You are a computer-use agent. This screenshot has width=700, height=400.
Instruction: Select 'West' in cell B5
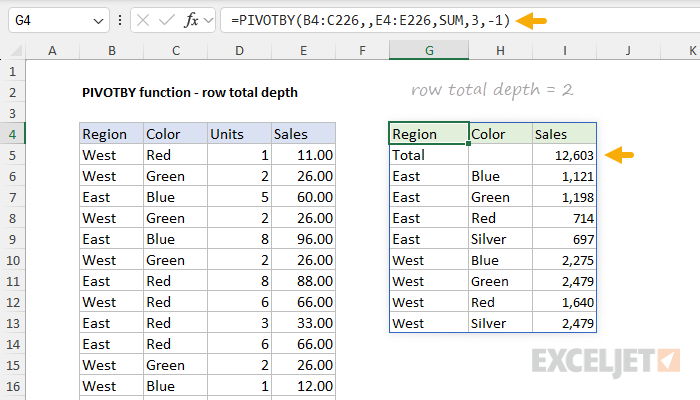pos(112,155)
